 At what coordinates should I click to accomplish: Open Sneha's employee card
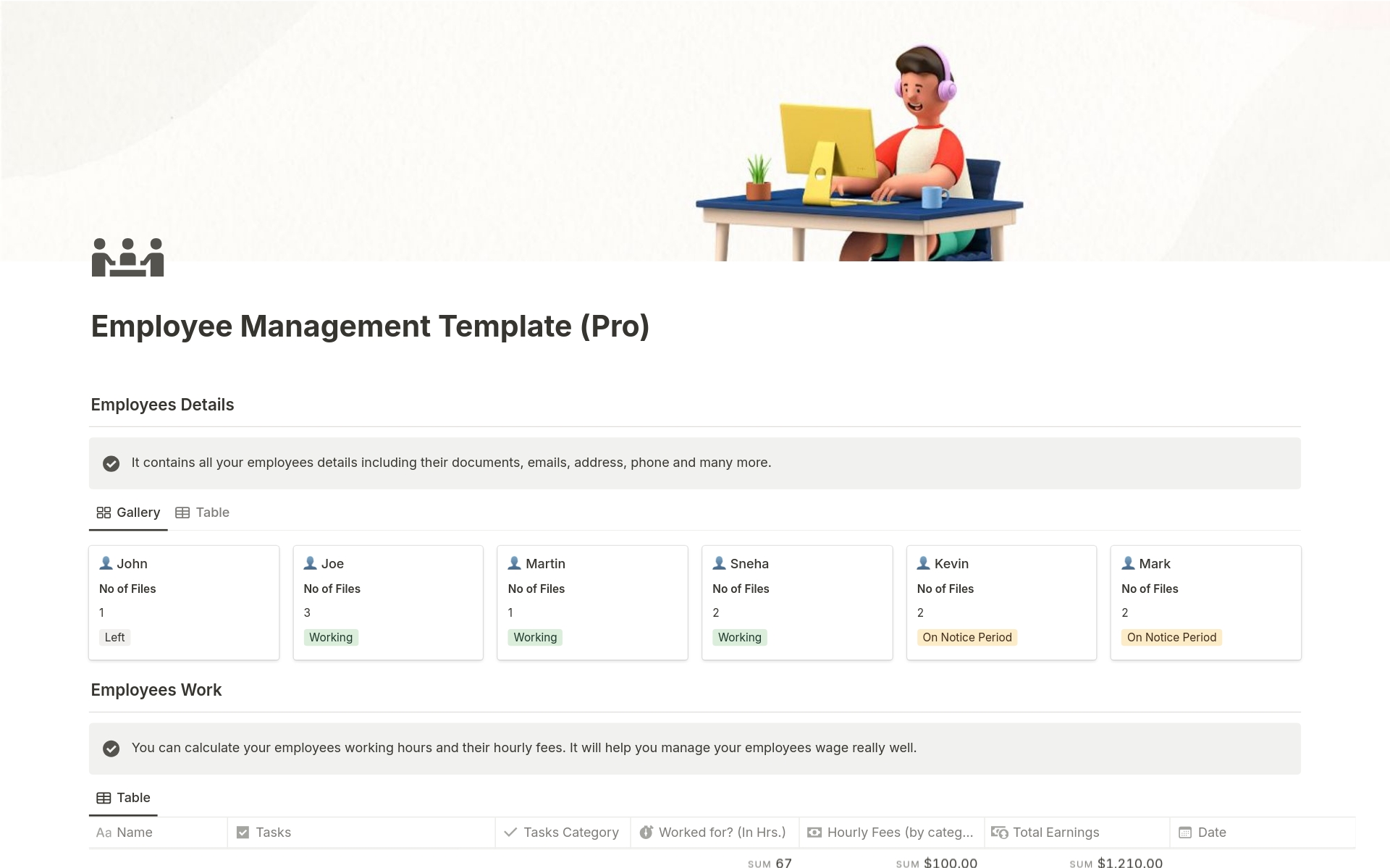click(796, 601)
